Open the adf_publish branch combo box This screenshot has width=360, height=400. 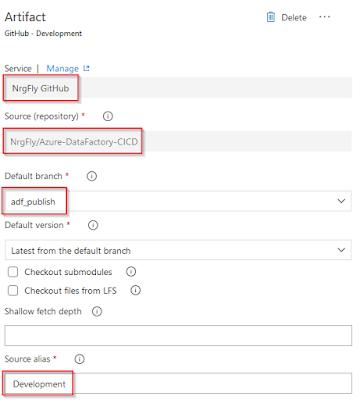point(178,201)
